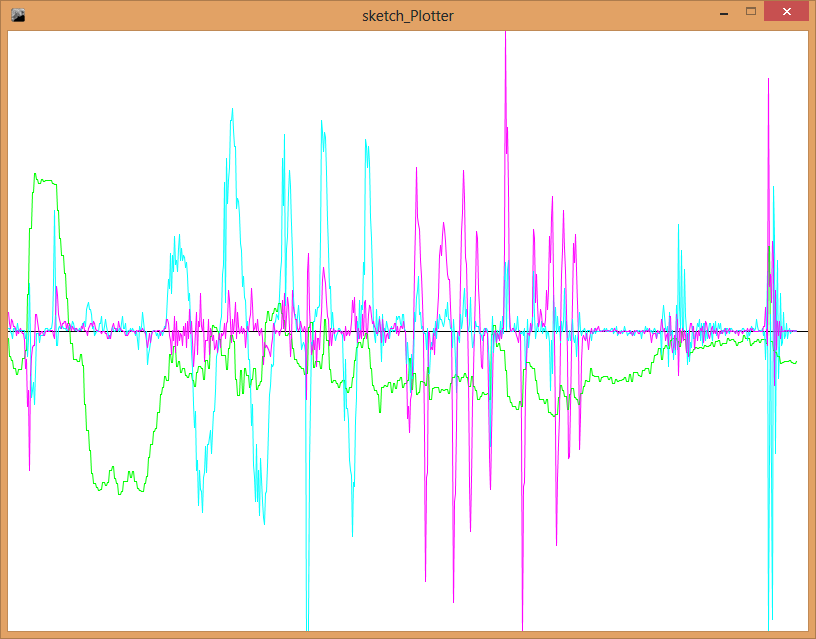Click the magenta downward spike at far left
Viewport: 816px width, 639px height.
[x=29, y=468]
